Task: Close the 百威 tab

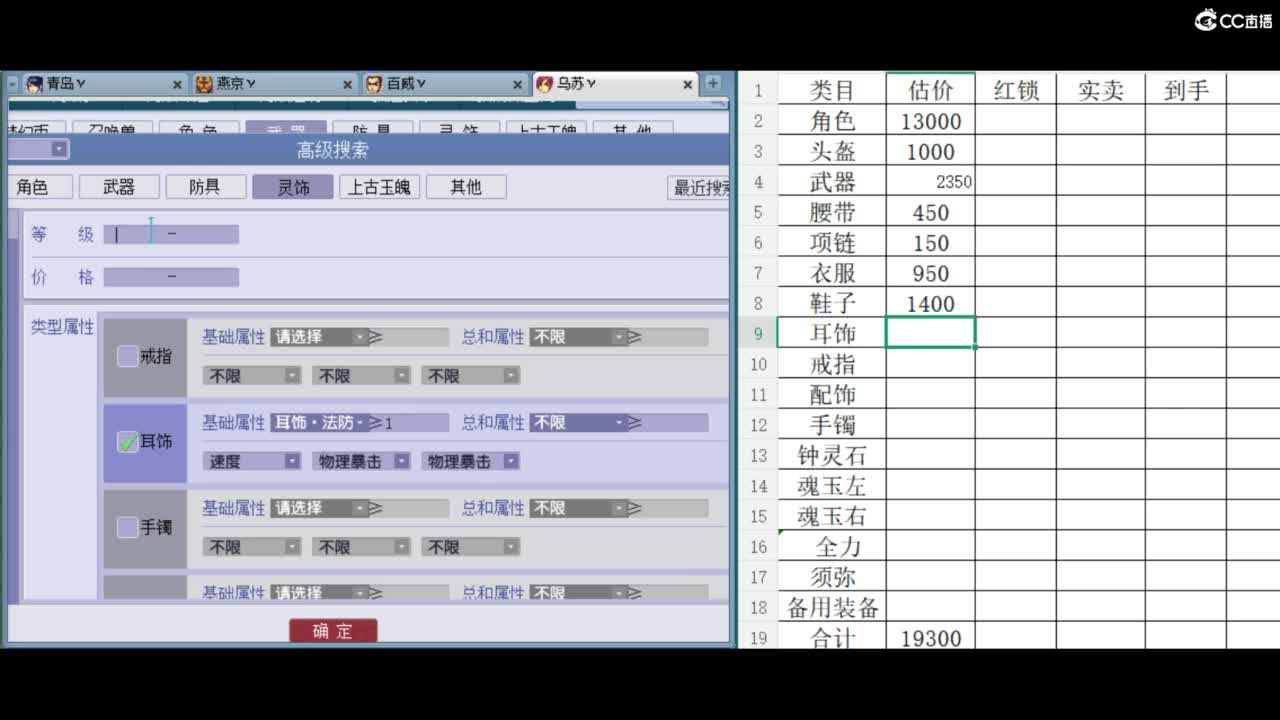Action: [x=518, y=85]
